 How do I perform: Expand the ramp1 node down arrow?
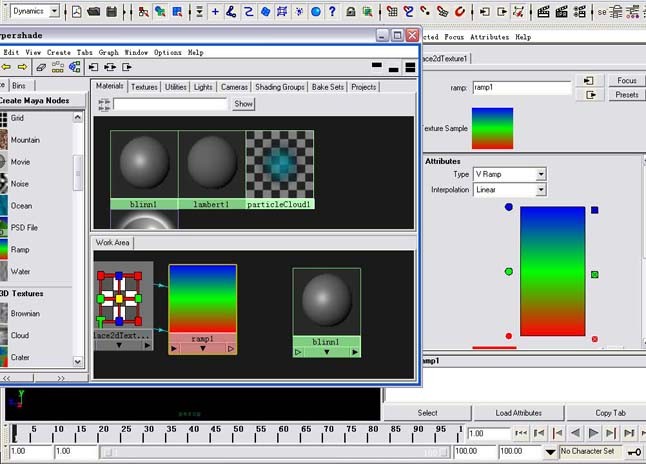(x=202, y=349)
